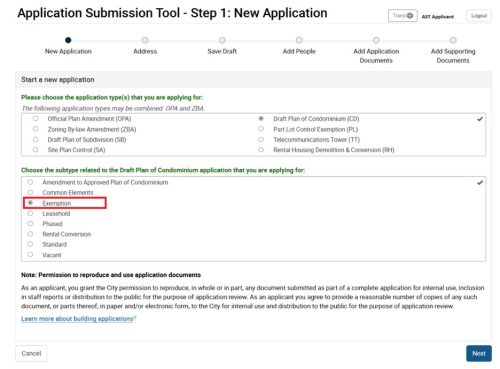This screenshot has height=369, width=500.
Task: Check Site Plan Control (SA) option
Action: [36, 150]
